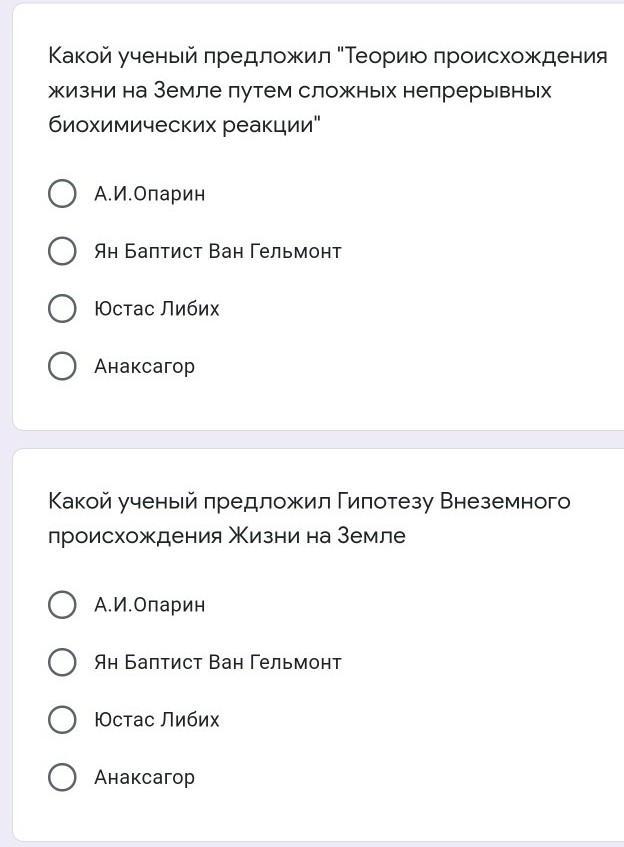Click Ян Баптист Ван Гельмонт label under biochemical question
The height and width of the screenshot is (847, 624).
tap(217, 252)
